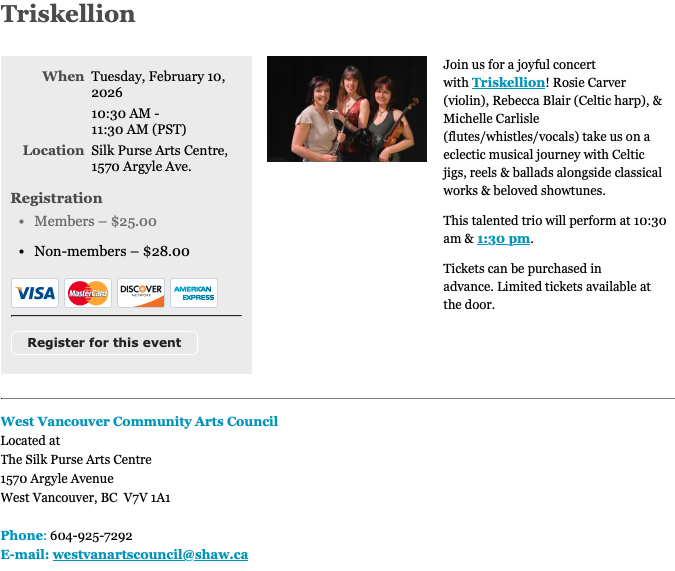The image size is (675, 571).
Task: Click the Registration section heading
Action: 56,198
